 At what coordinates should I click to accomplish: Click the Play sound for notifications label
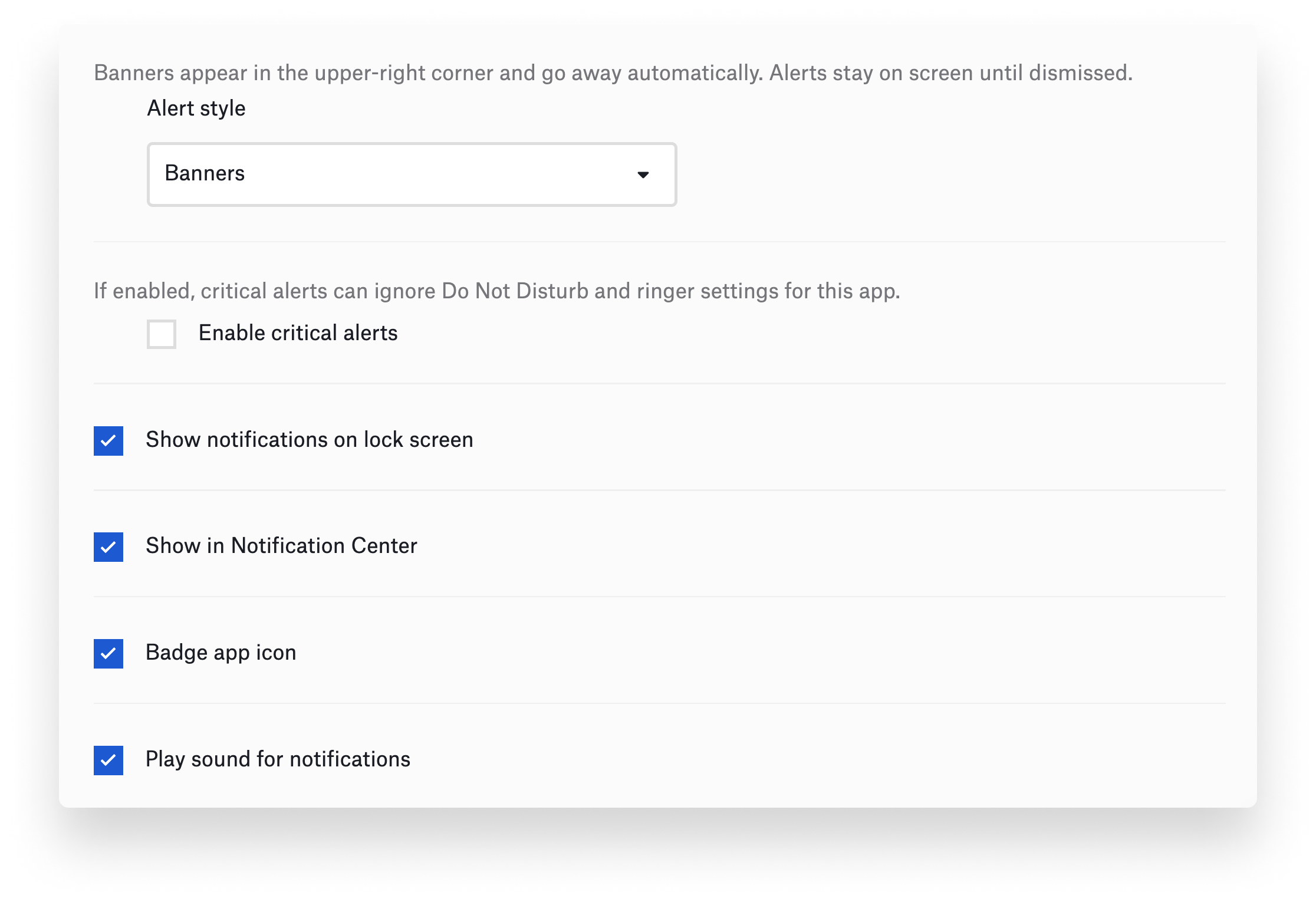pos(278,759)
